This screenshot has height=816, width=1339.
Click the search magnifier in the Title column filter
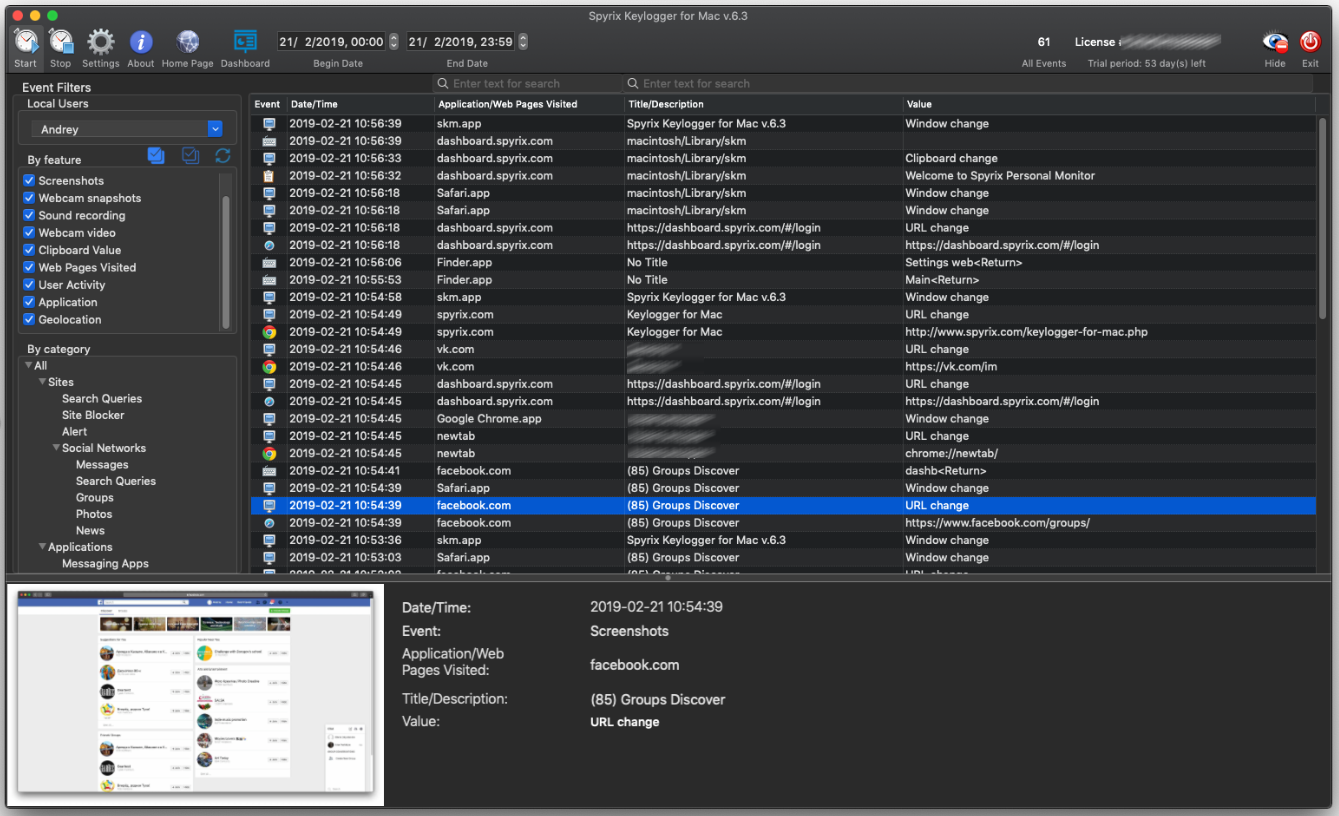tap(633, 84)
